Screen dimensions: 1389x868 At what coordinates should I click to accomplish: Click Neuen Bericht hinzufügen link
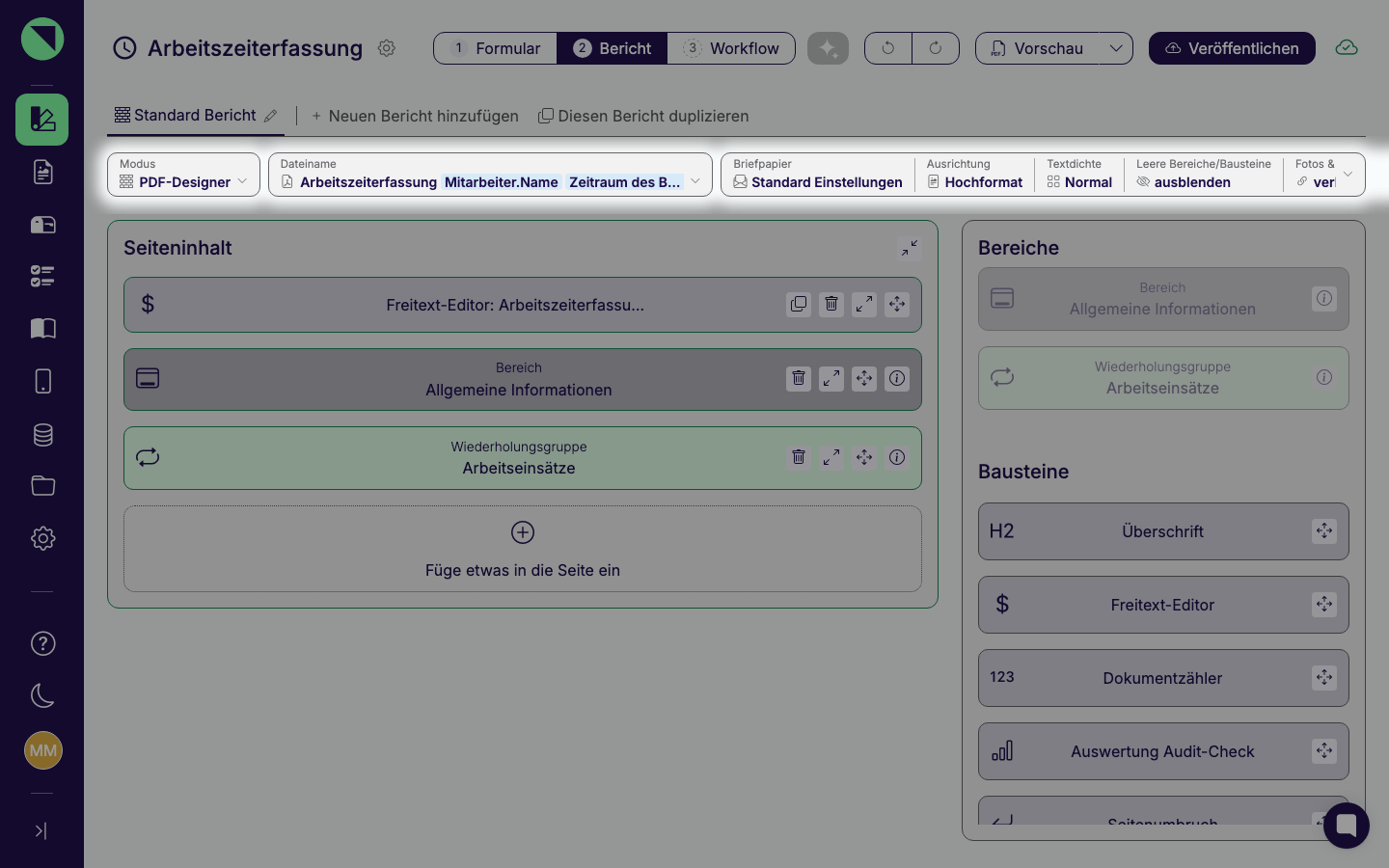(415, 116)
